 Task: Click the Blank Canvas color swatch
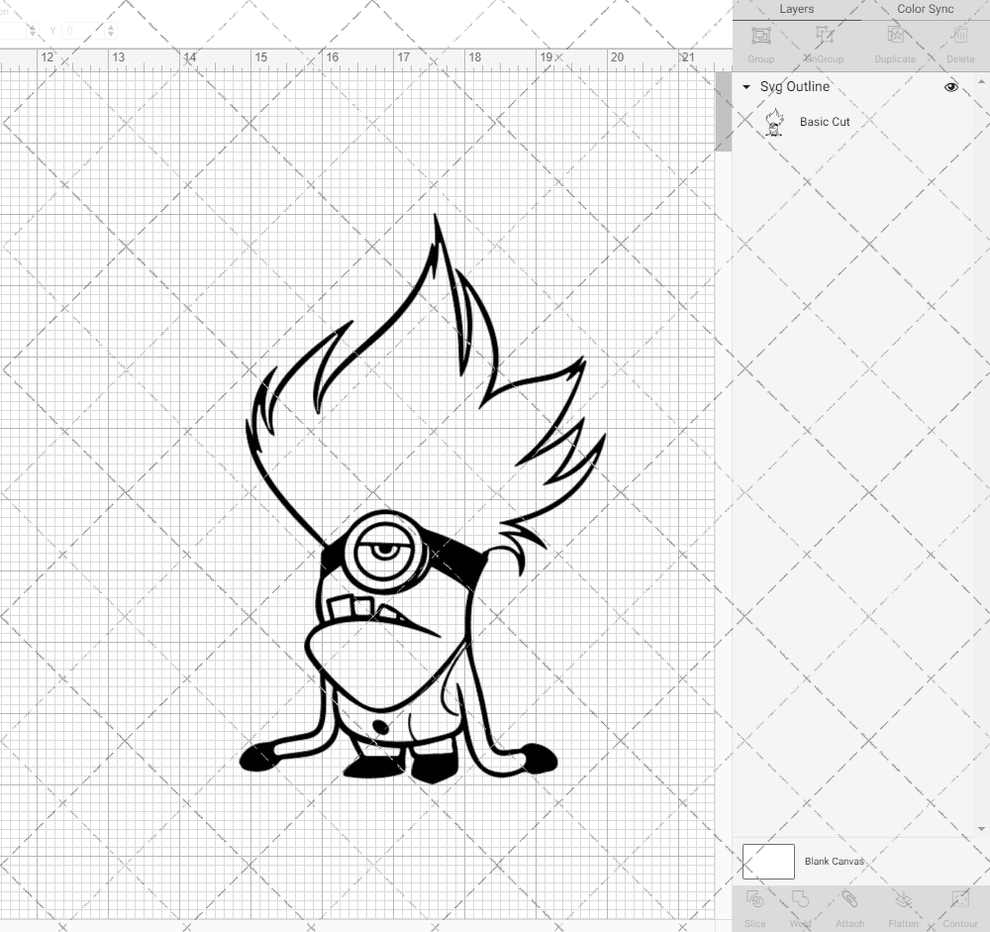767,861
